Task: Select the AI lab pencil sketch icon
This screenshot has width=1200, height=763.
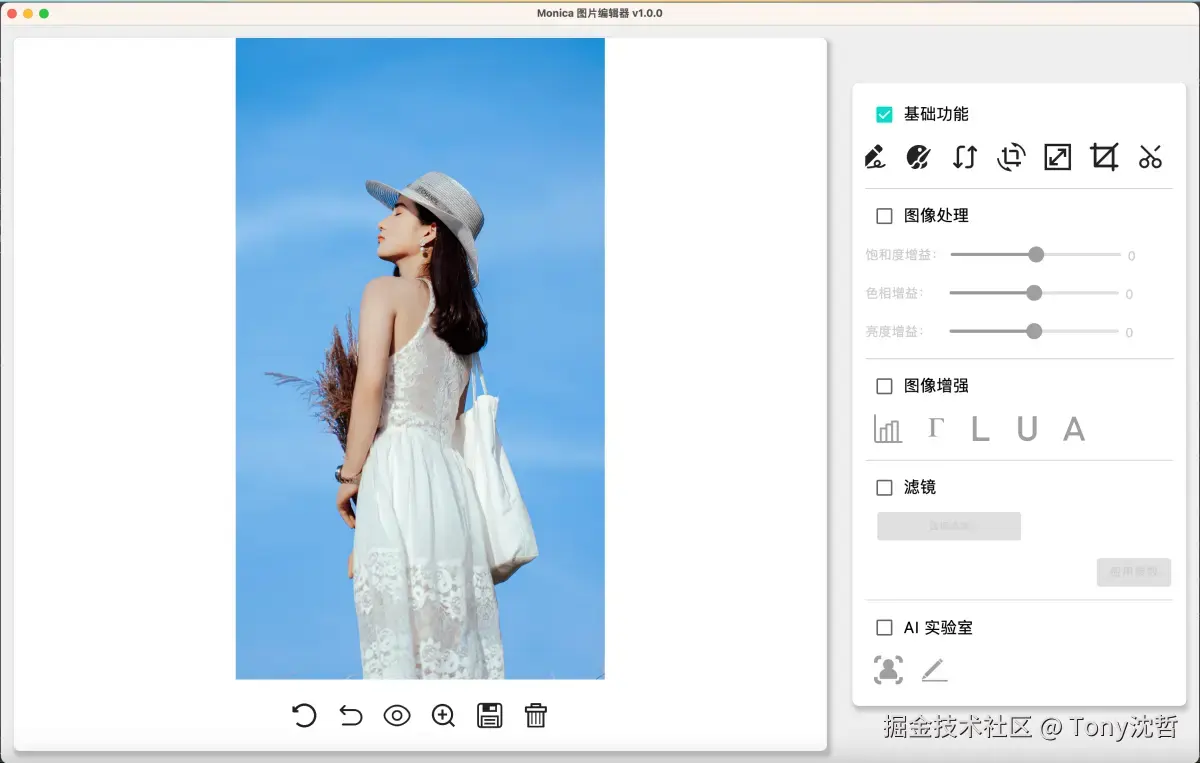Action: pos(934,670)
